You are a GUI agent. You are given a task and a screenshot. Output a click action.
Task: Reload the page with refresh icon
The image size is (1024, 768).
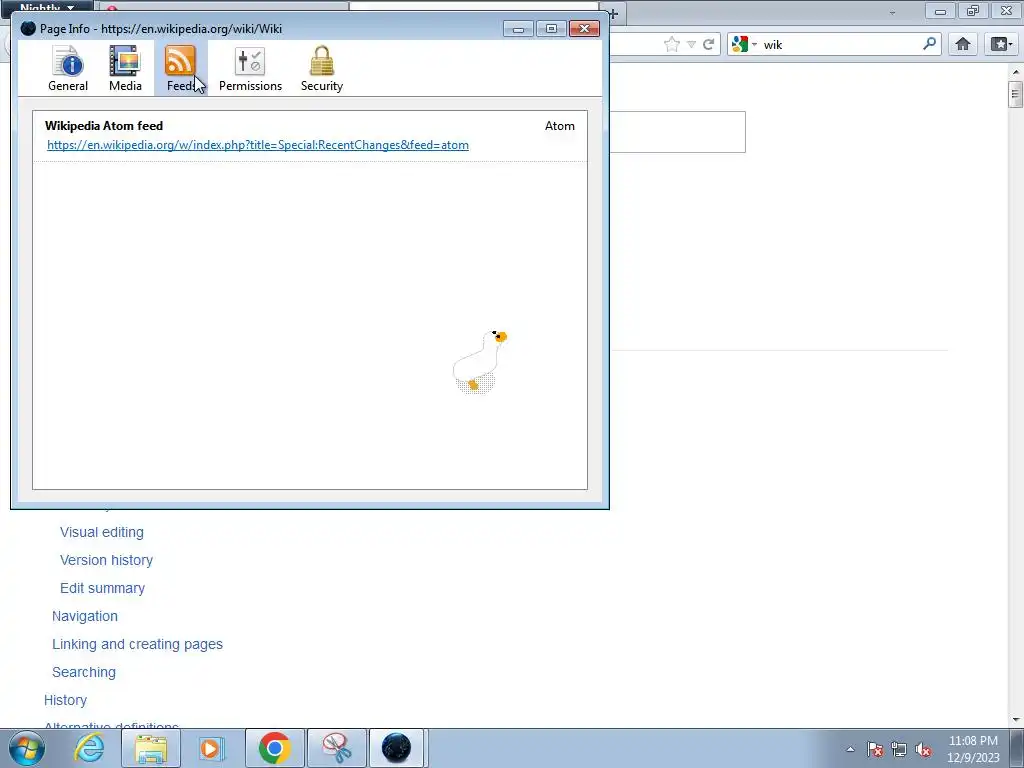tap(709, 44)
